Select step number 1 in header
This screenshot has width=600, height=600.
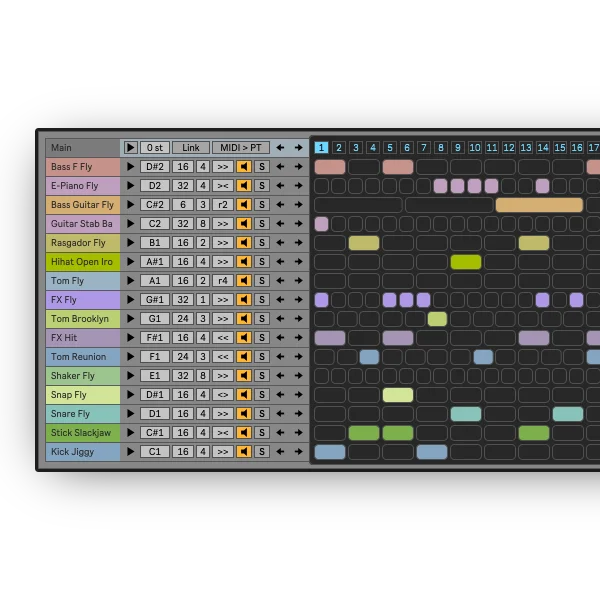coord(321,148)
